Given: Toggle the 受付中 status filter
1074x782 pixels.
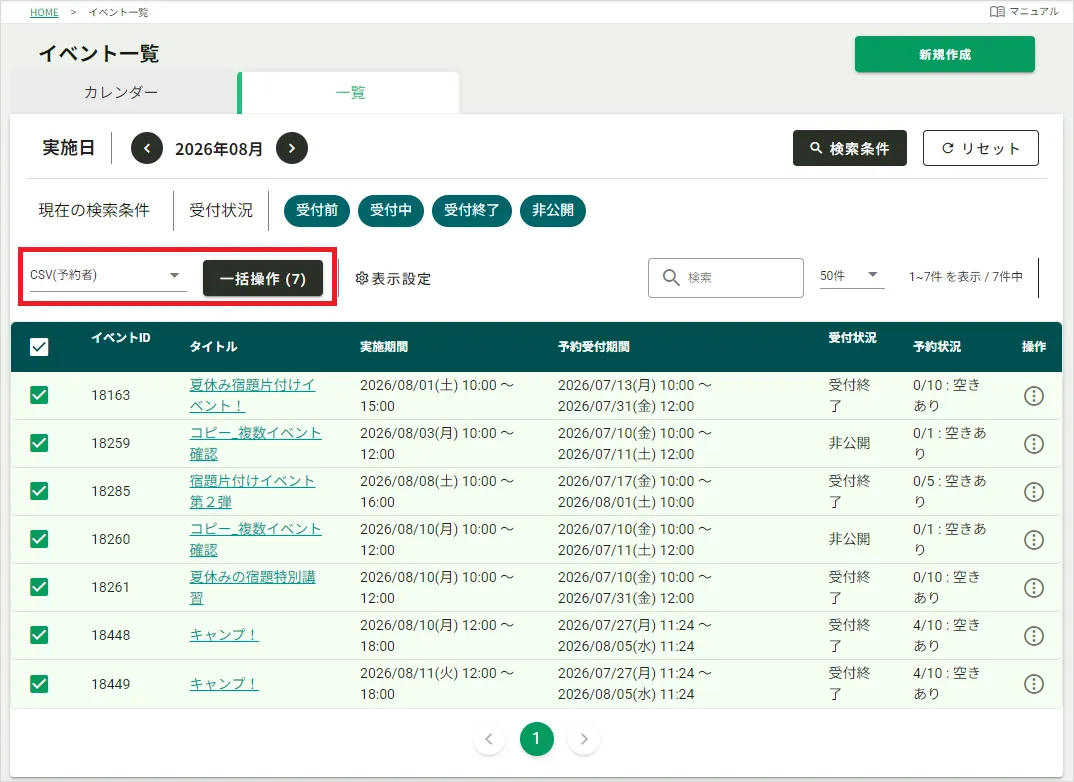Looking at the screenshot, I should (390, 210).
